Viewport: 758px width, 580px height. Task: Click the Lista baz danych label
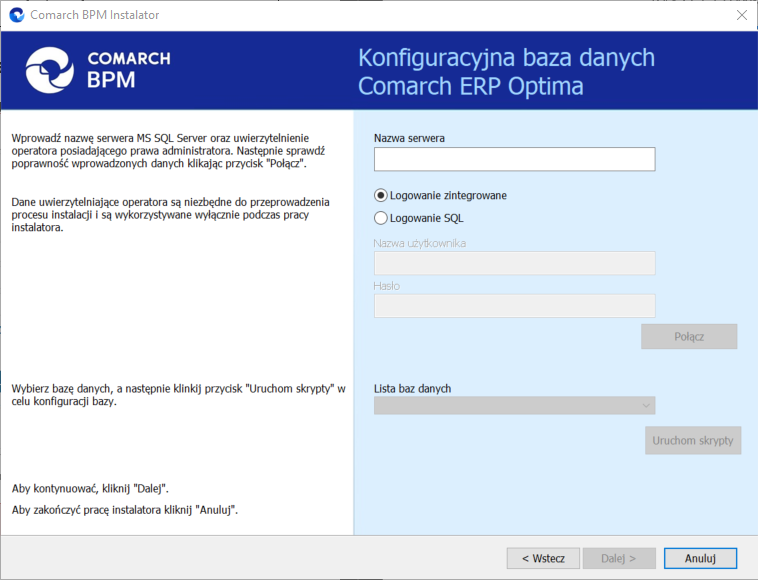[412, 389]
